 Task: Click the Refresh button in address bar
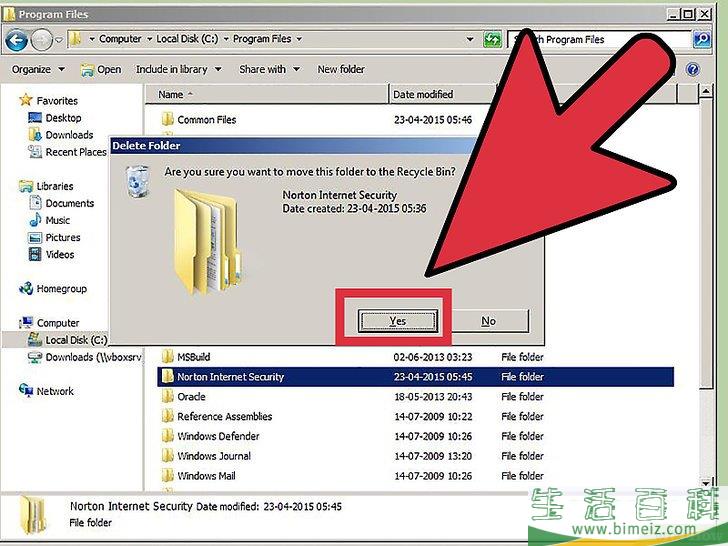click(492, 39)
